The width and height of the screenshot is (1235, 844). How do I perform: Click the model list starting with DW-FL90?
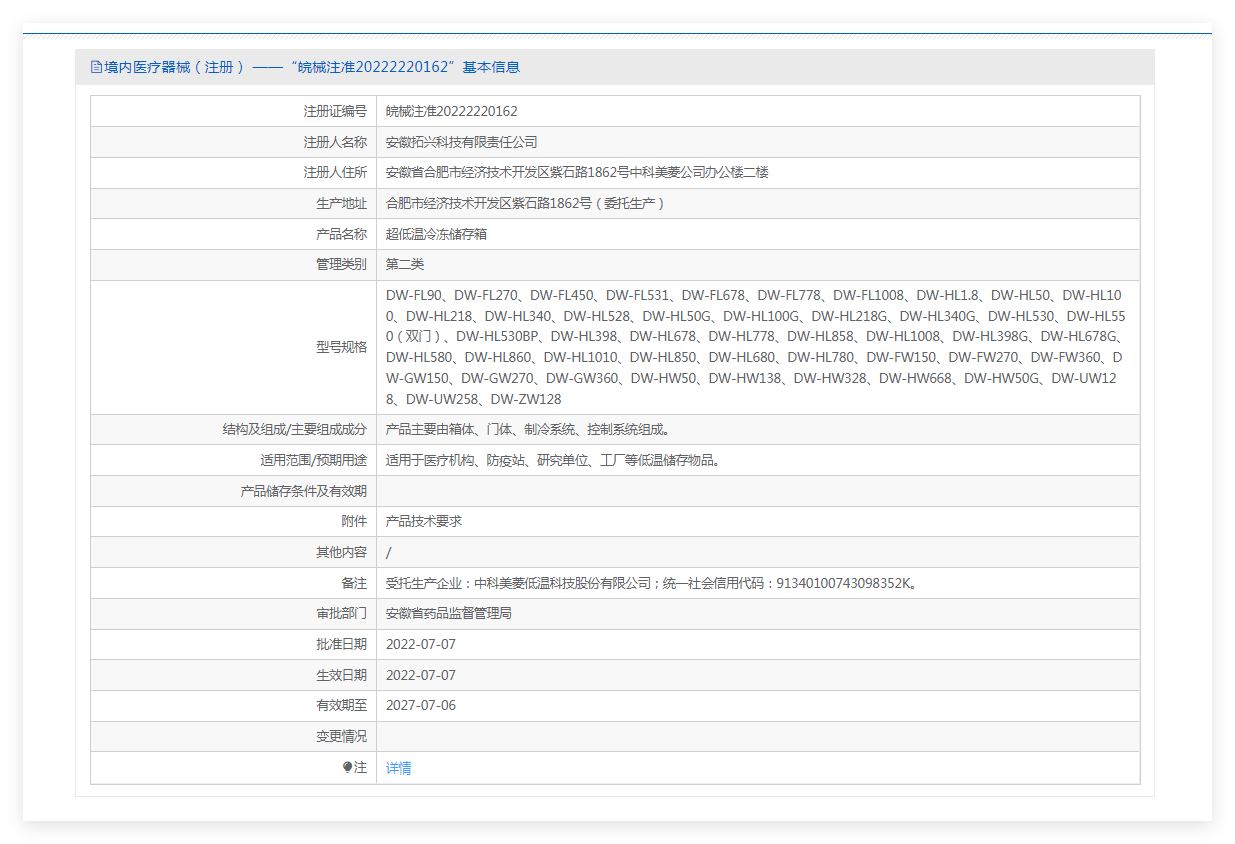pyautogui.click(x=757, y=347)
